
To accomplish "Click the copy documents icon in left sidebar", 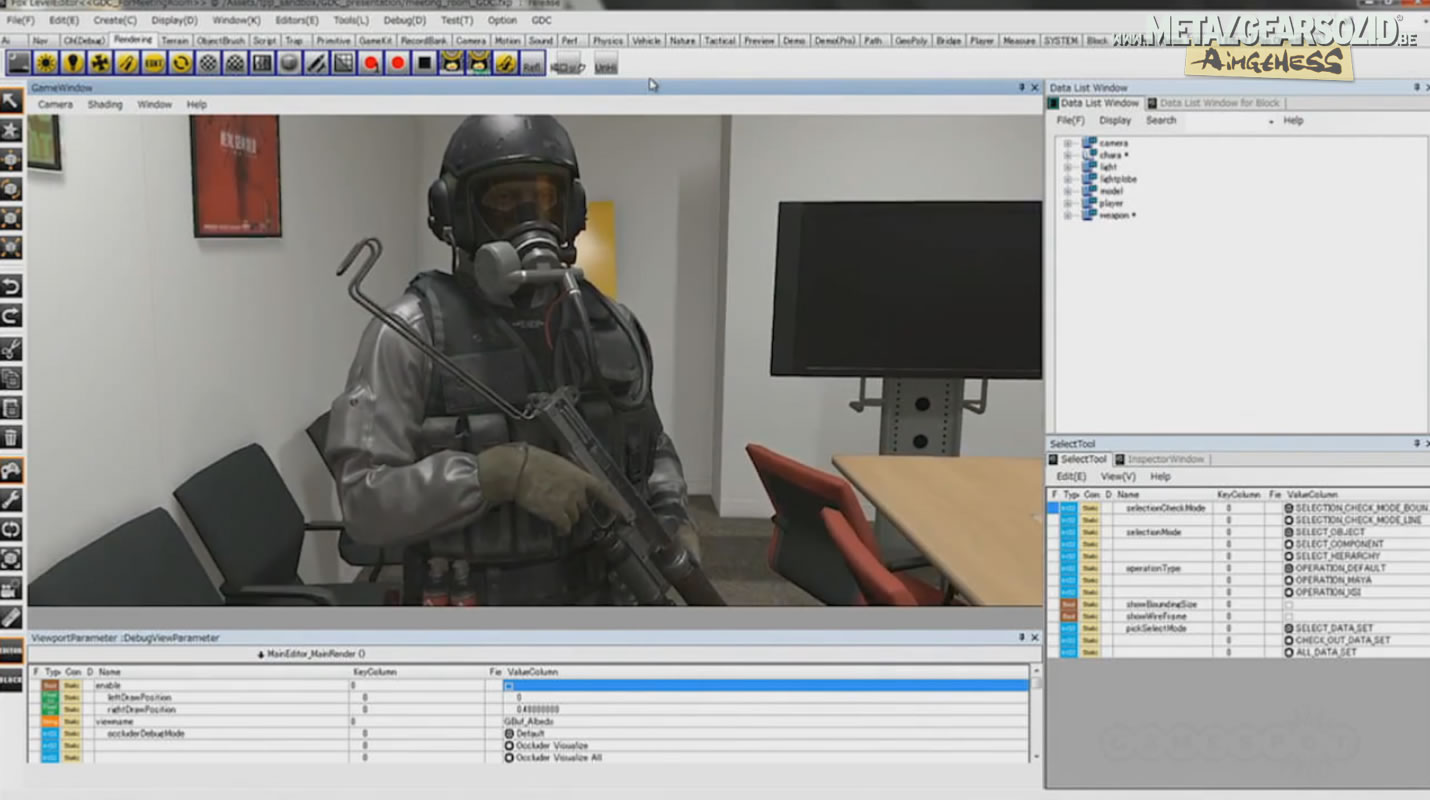I will click(11, 378).
